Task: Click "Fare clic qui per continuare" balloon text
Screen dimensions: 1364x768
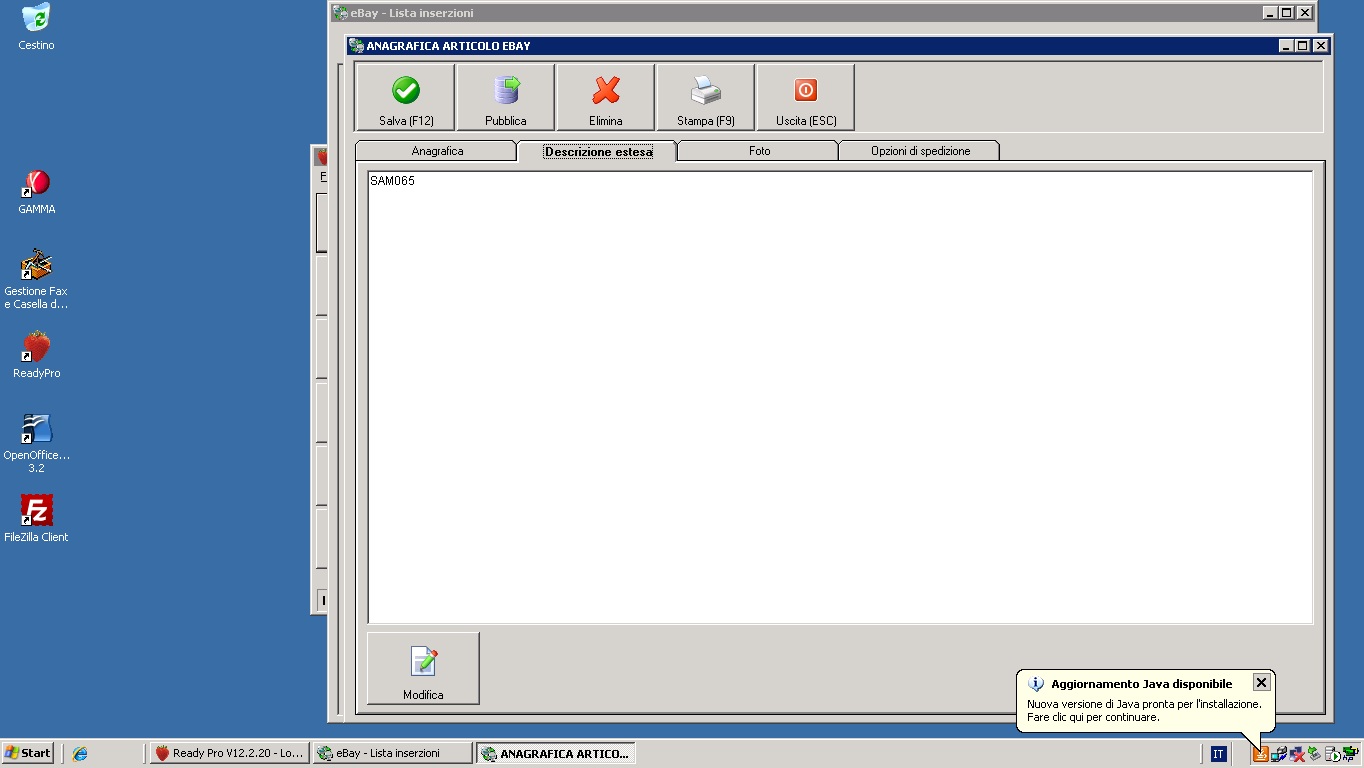Action: click(x=1093, y=717)
